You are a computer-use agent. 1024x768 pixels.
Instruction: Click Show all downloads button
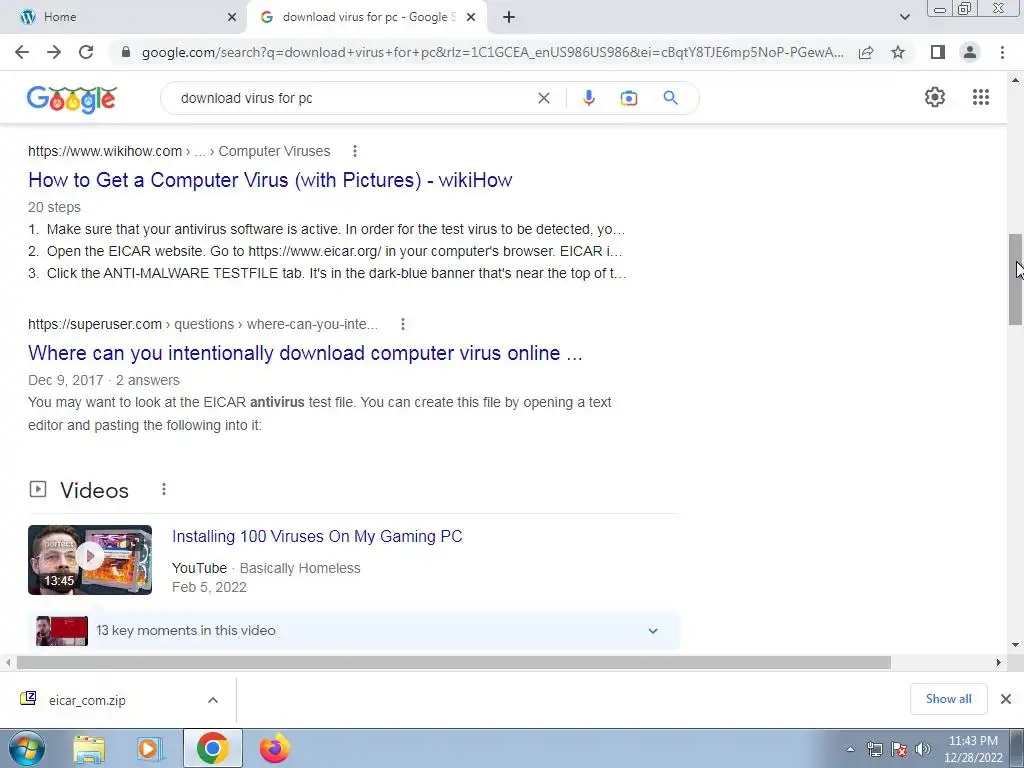point(948,699)
